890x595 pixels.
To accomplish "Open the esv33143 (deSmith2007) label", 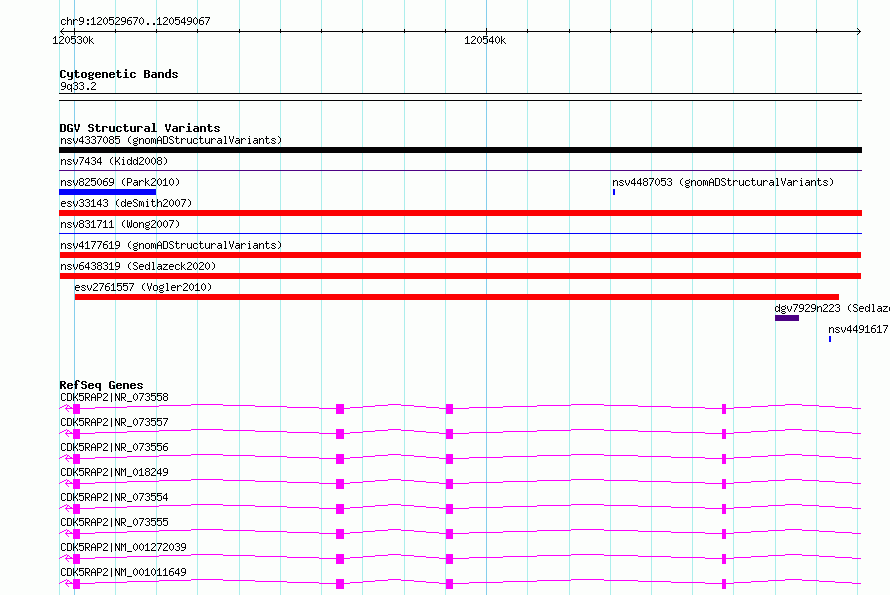I will [126, 203].
